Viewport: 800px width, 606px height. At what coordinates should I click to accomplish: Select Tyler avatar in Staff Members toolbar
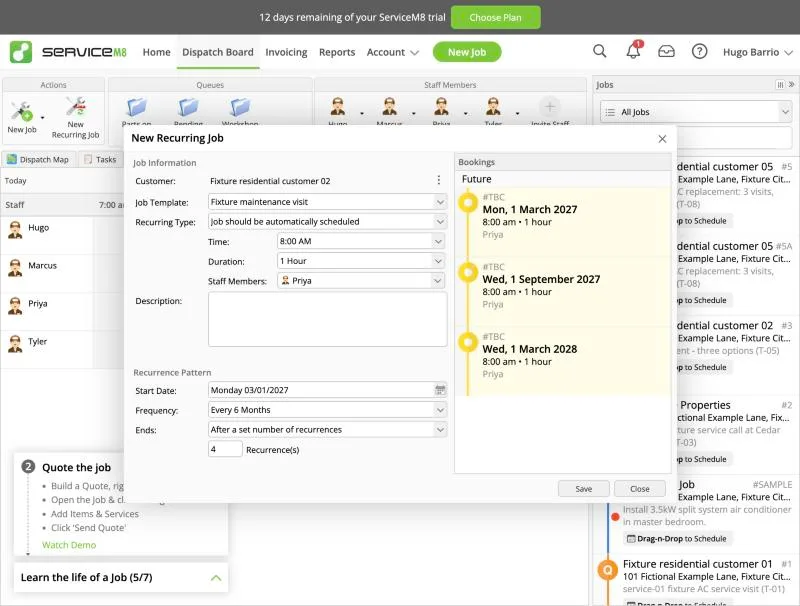[x=493, y=107]
